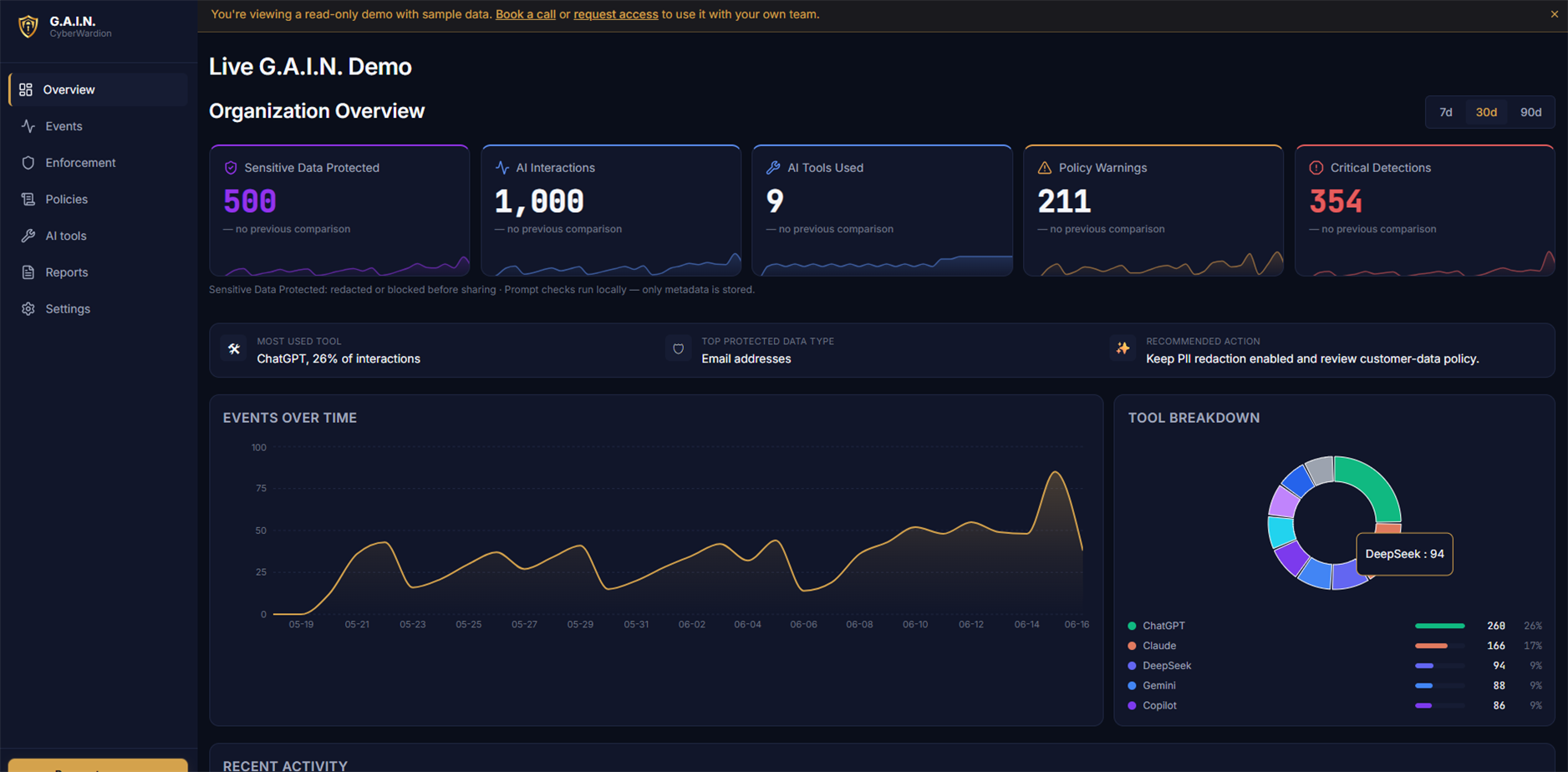
Task: Click the Email addresses text
Action: click(x=746, y=359)
